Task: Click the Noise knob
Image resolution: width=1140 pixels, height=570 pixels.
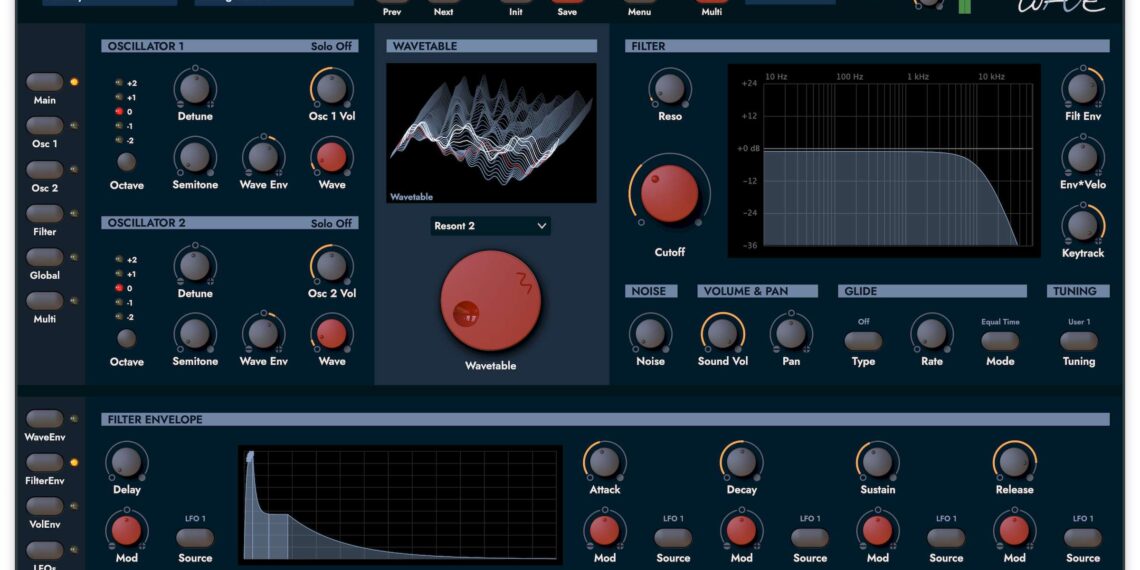Action: [650, 334]
